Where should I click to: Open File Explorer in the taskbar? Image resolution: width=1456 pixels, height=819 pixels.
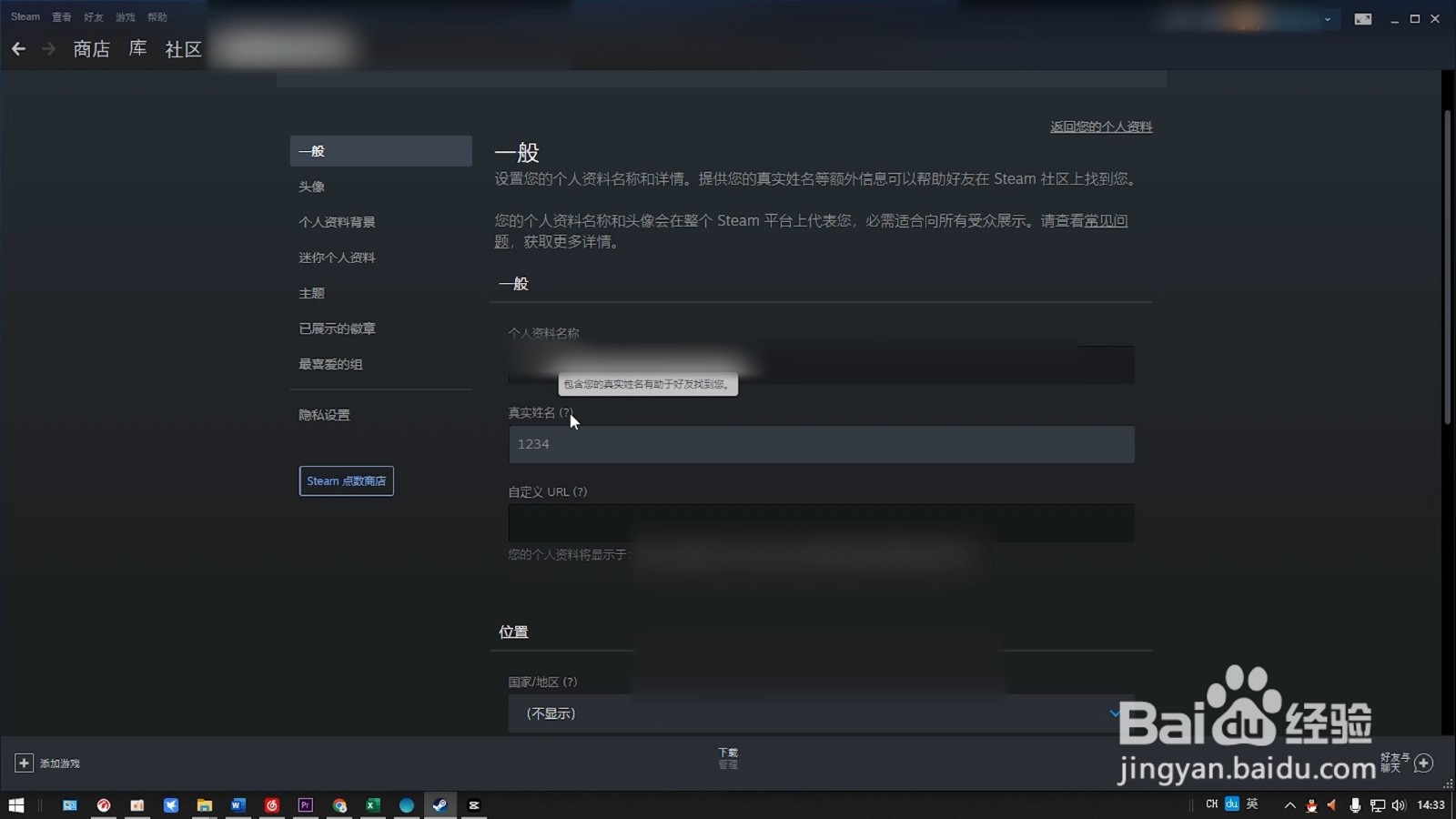pyautogui.click(x=204, y=805)
